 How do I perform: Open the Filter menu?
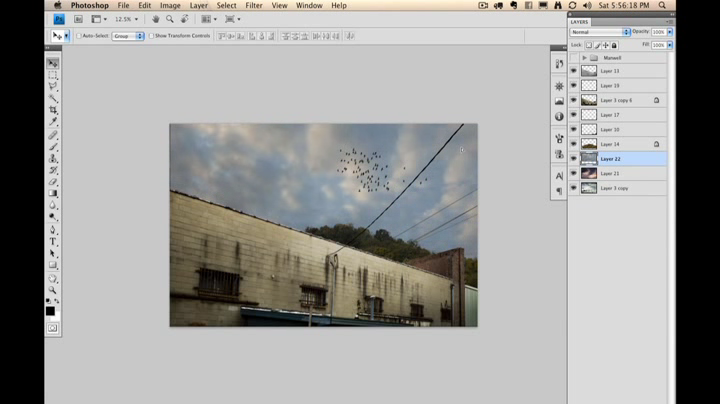pyautogui.click(x=253, y=6)
